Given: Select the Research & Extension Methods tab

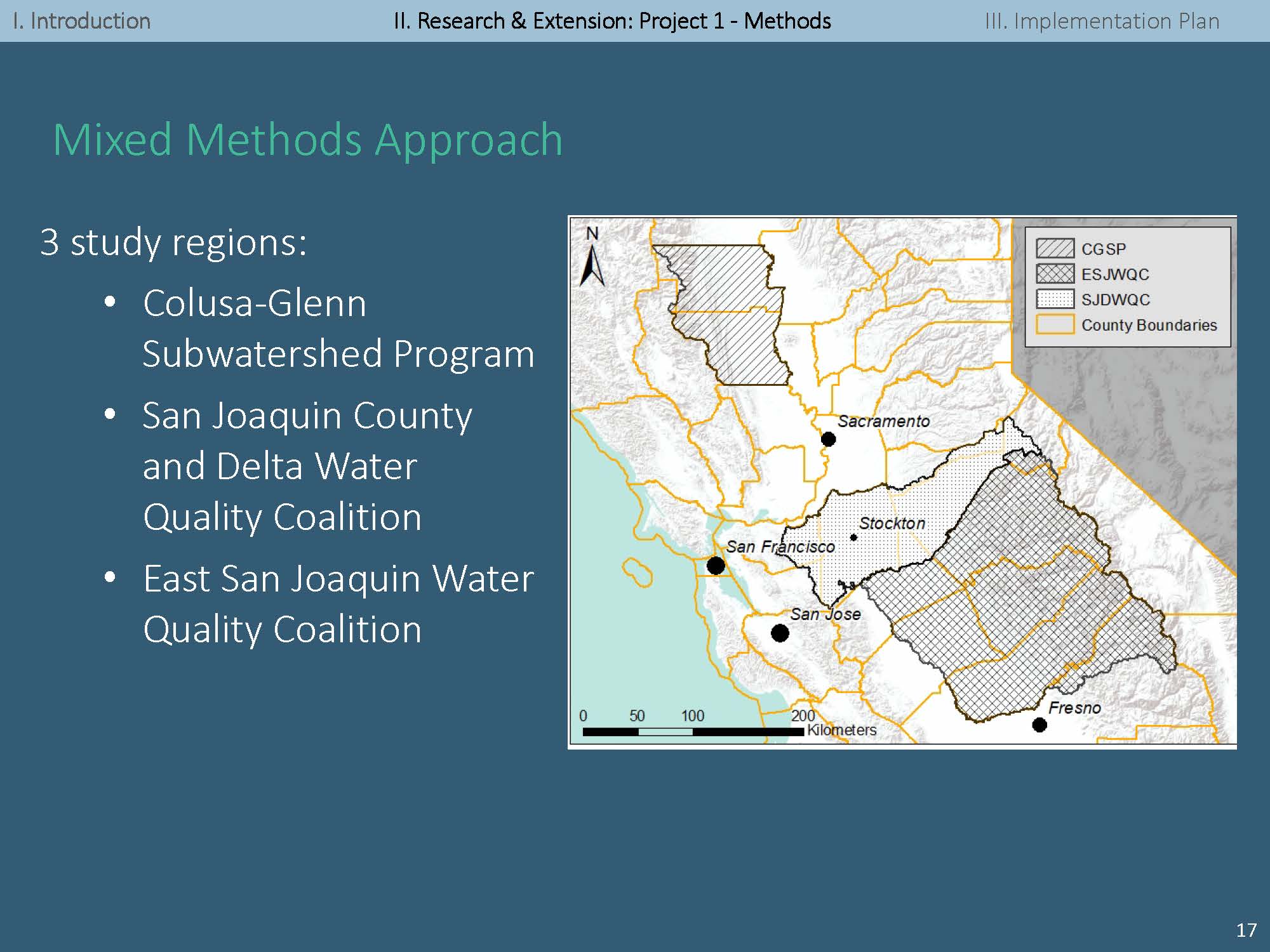Looking at the screenshot, I should coord(612,21).
